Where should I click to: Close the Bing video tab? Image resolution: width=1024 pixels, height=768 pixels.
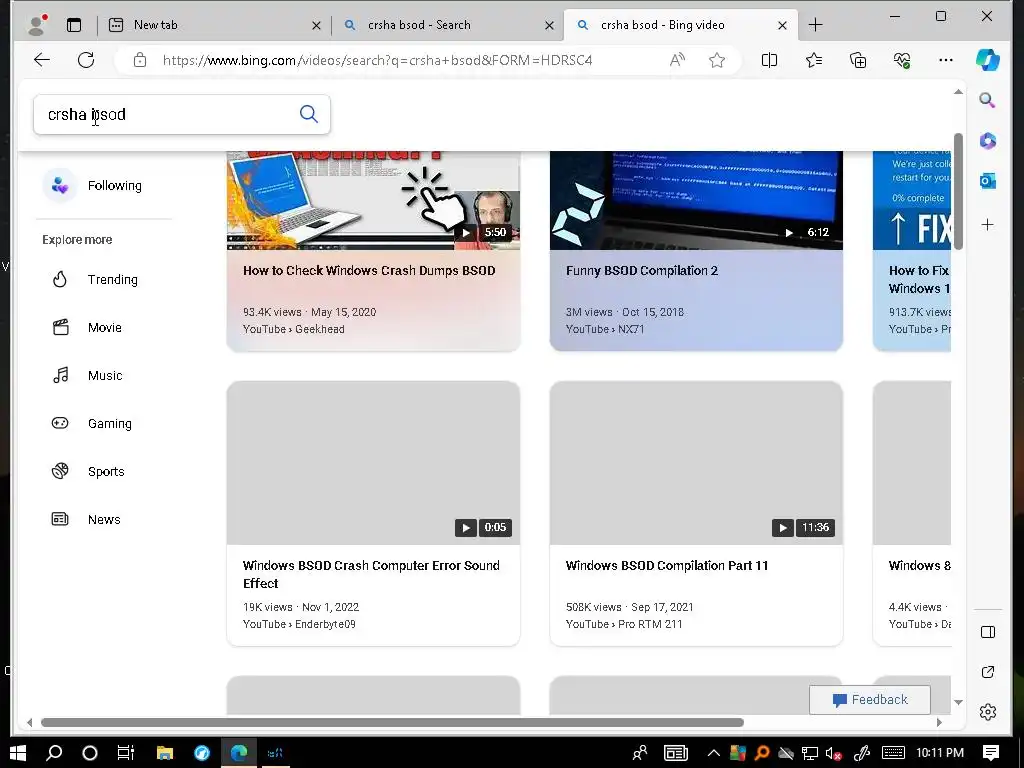tap(782, 25)
